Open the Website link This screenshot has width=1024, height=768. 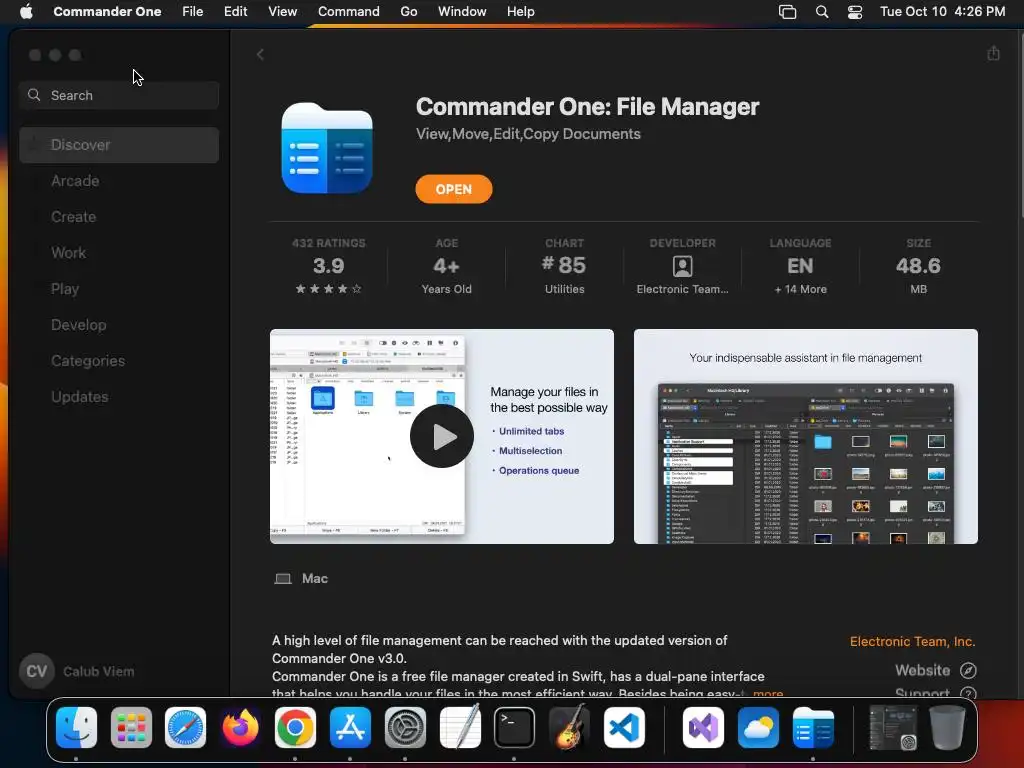(922, 670)
